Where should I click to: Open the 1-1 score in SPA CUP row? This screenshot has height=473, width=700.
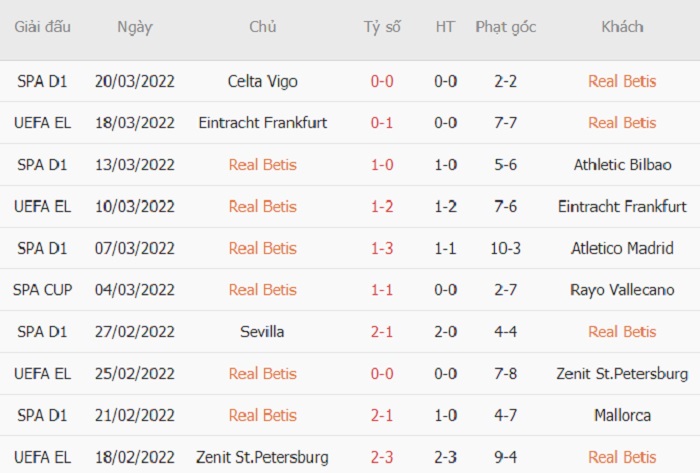click(x=382, y=290)
